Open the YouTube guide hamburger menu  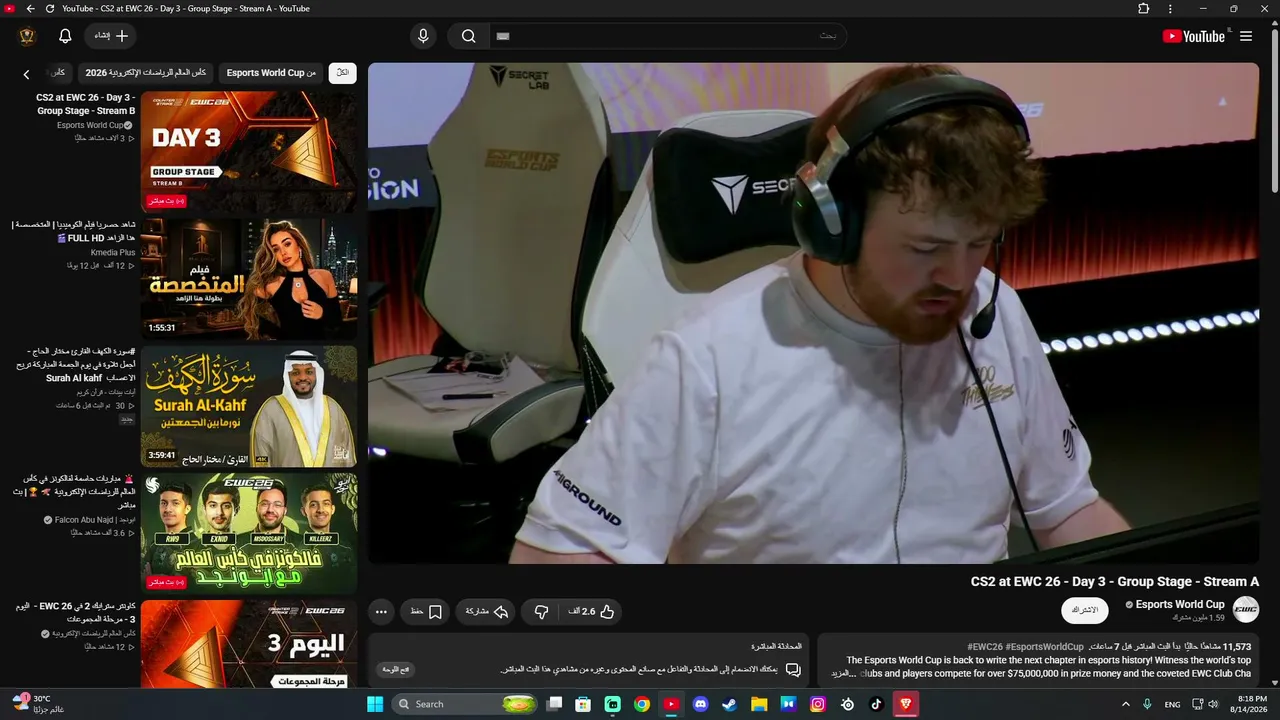[1246, 36]
